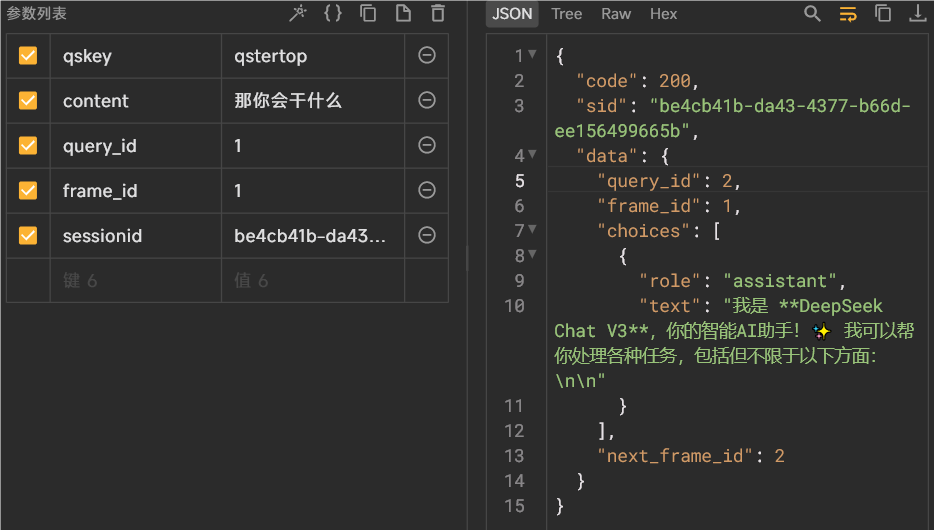Viewport: 934px width, 530px height.
Task: Uncheck the sessionid parameter checkbox
Action: pos(28,235)
